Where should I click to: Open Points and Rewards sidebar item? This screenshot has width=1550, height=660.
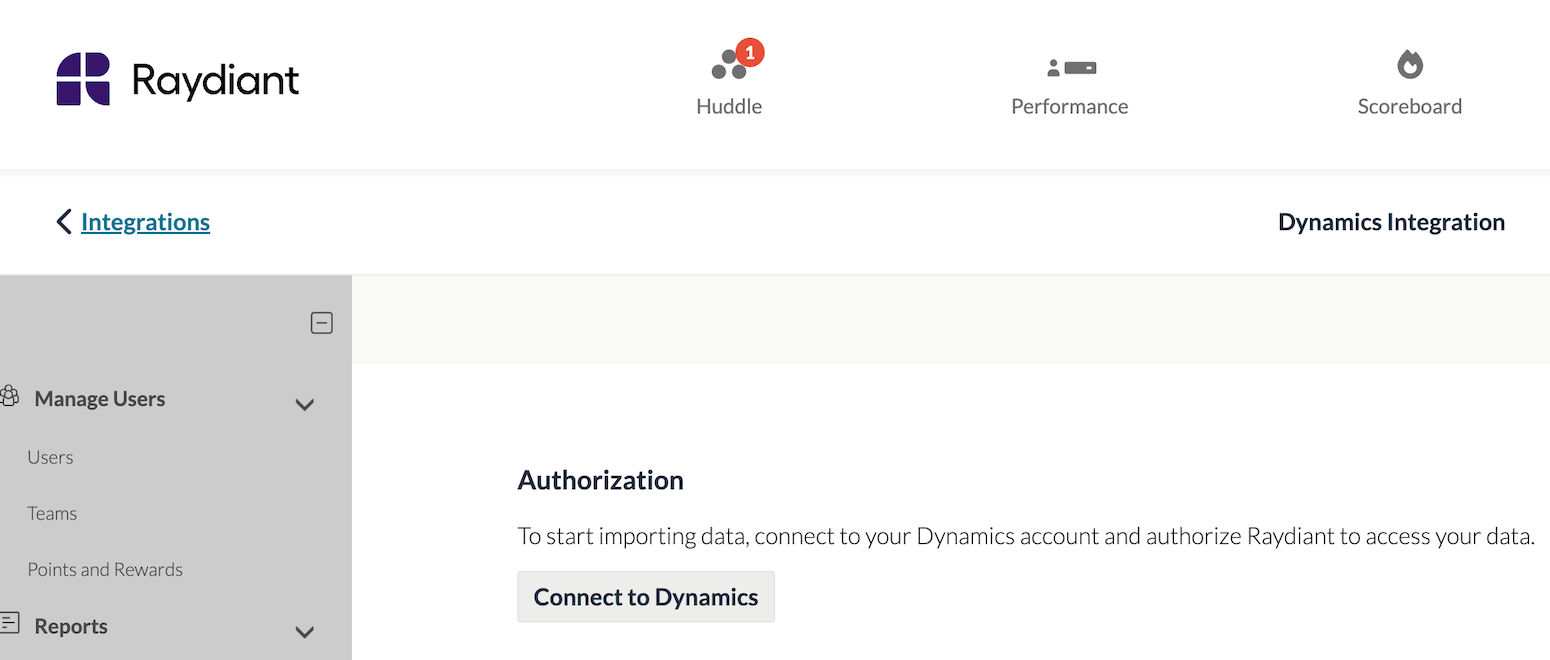coord(105,569)
